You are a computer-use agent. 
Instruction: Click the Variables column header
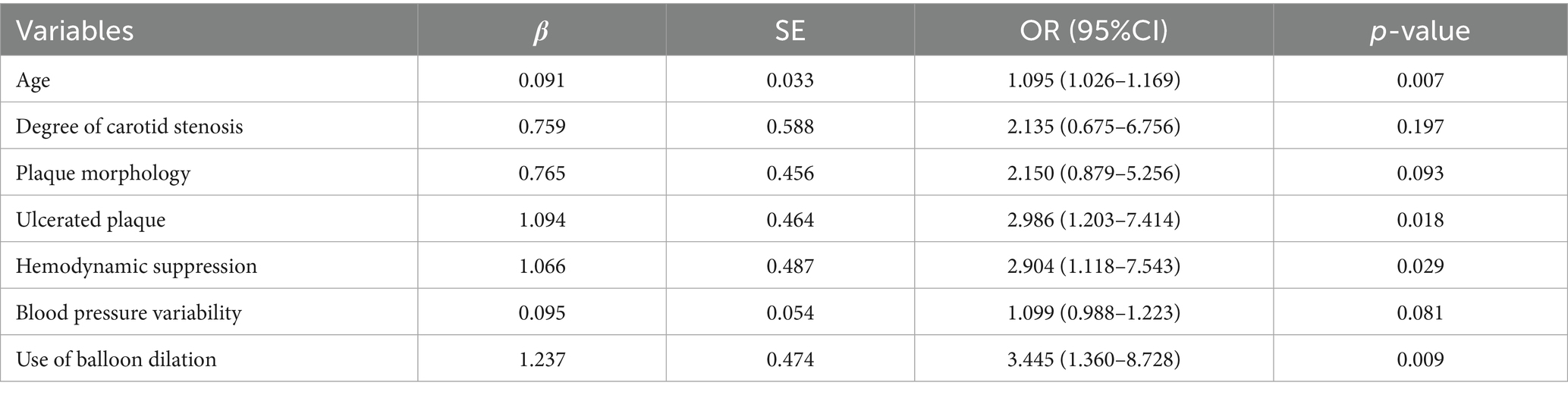(75, 31)
